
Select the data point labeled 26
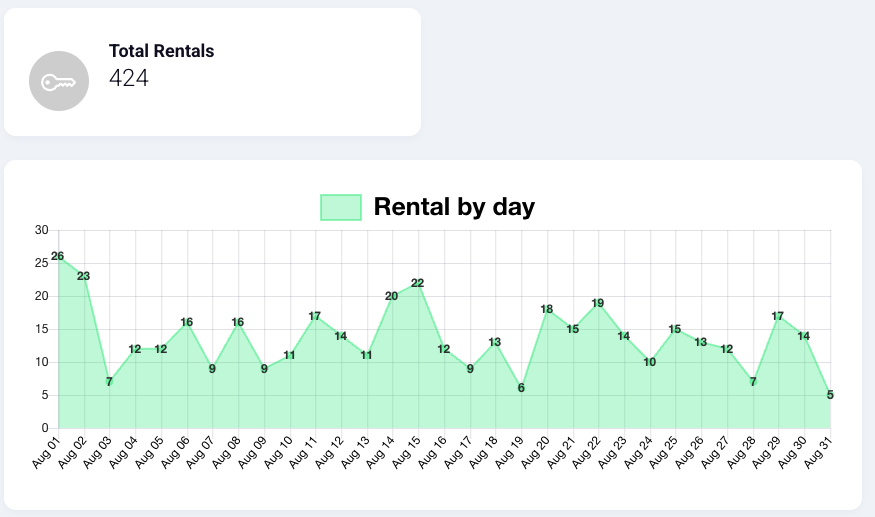pos(58,257)
